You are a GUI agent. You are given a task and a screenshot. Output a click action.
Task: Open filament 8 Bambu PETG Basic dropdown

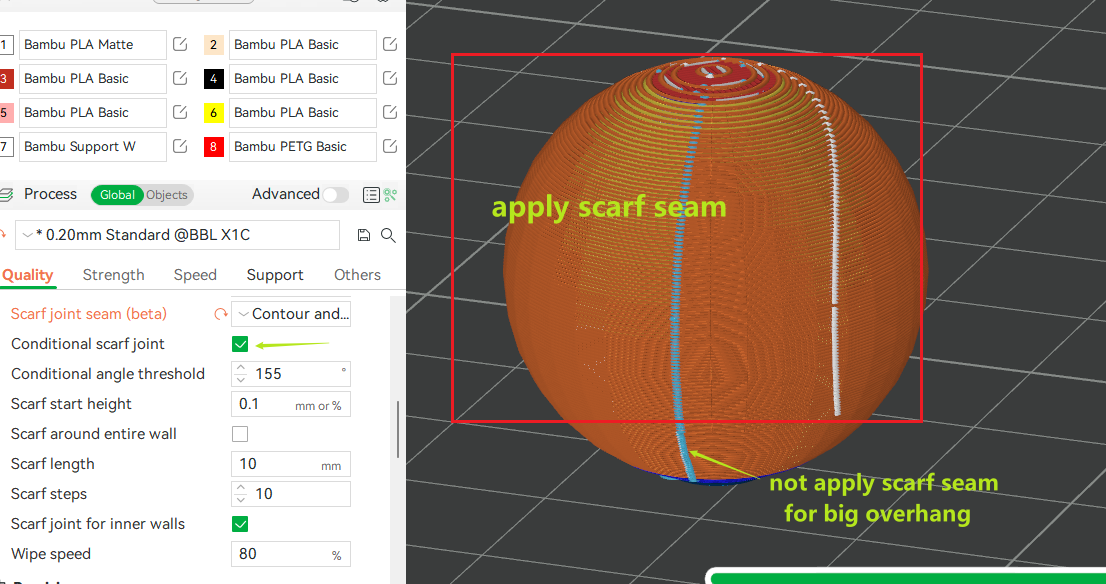pyautogui.click(x=303, y=146)
